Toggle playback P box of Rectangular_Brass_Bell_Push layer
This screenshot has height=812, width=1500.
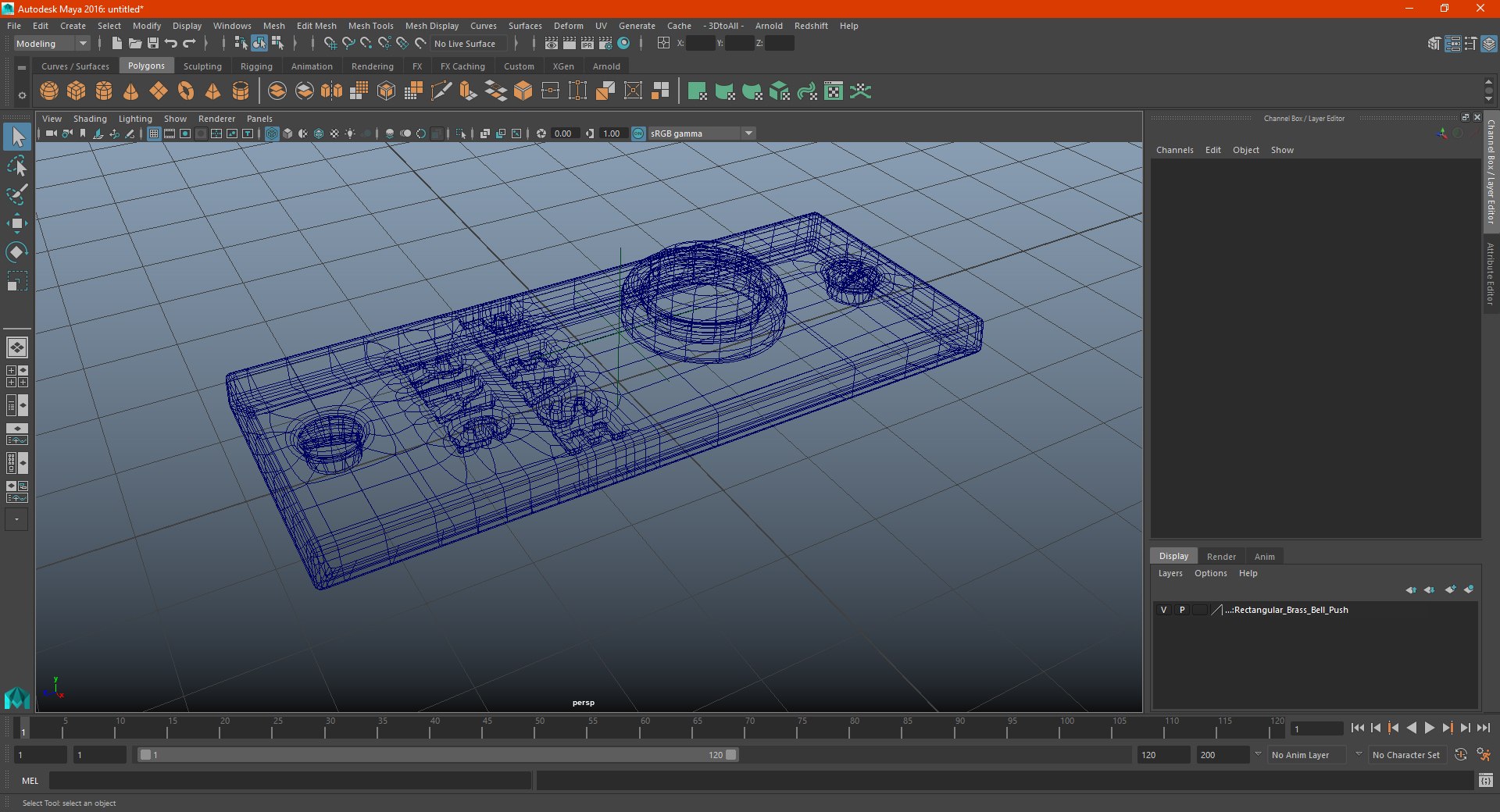click(x=1182, y=610)
